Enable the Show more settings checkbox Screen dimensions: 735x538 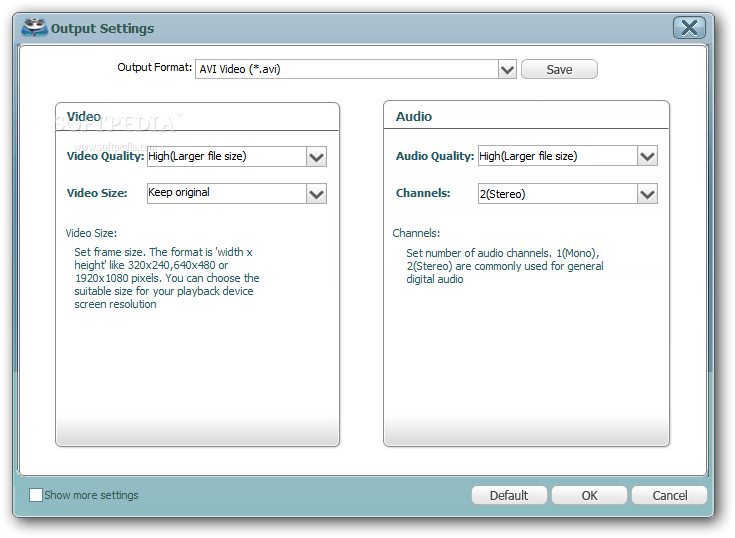tap(36, 495)
